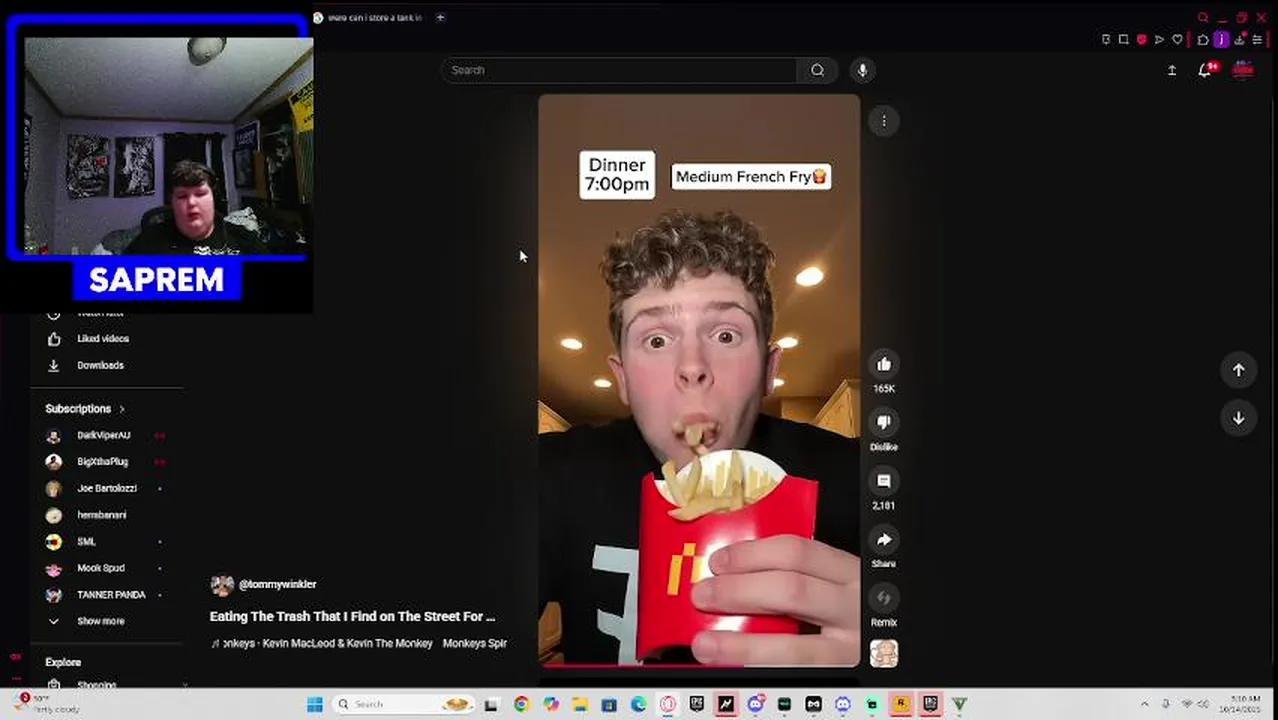Click the red ad blocker shield icon

point(1142,40)
